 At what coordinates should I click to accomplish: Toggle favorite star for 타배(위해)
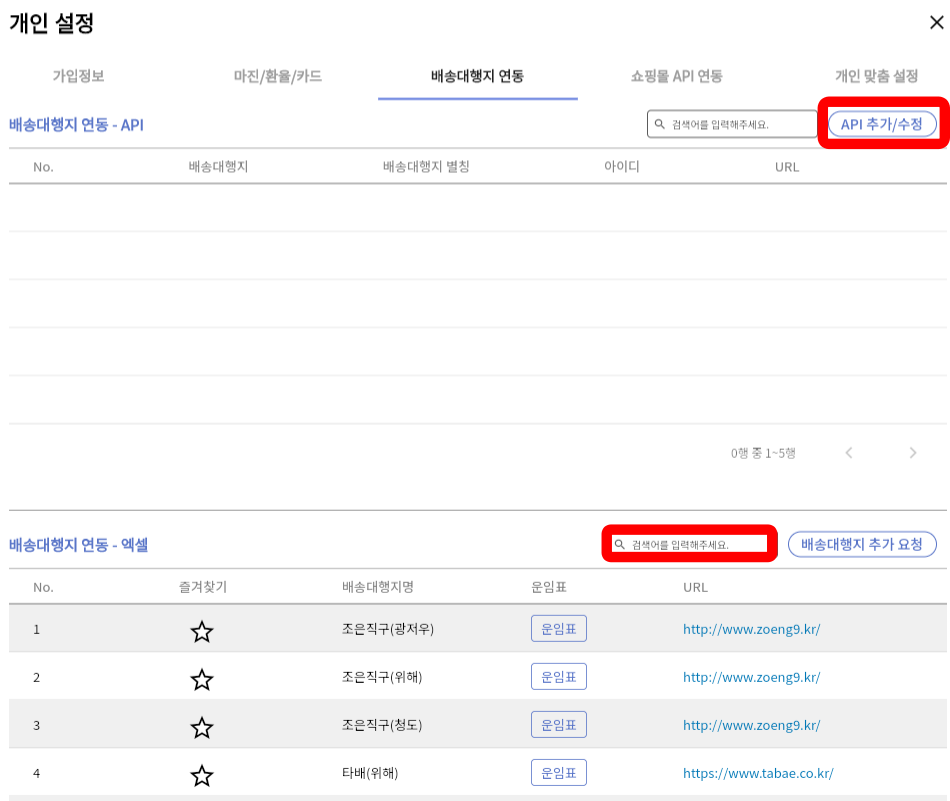(202, 775)
